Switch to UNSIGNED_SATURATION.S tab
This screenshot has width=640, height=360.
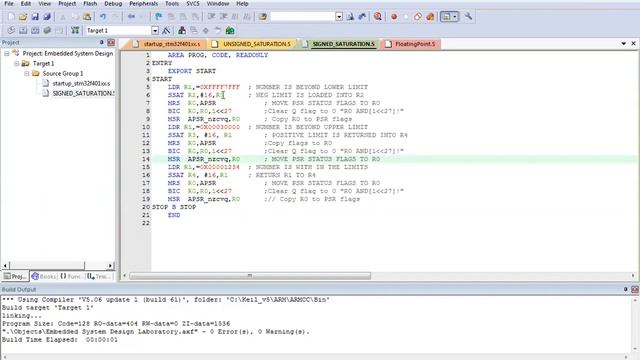(253, 44)
